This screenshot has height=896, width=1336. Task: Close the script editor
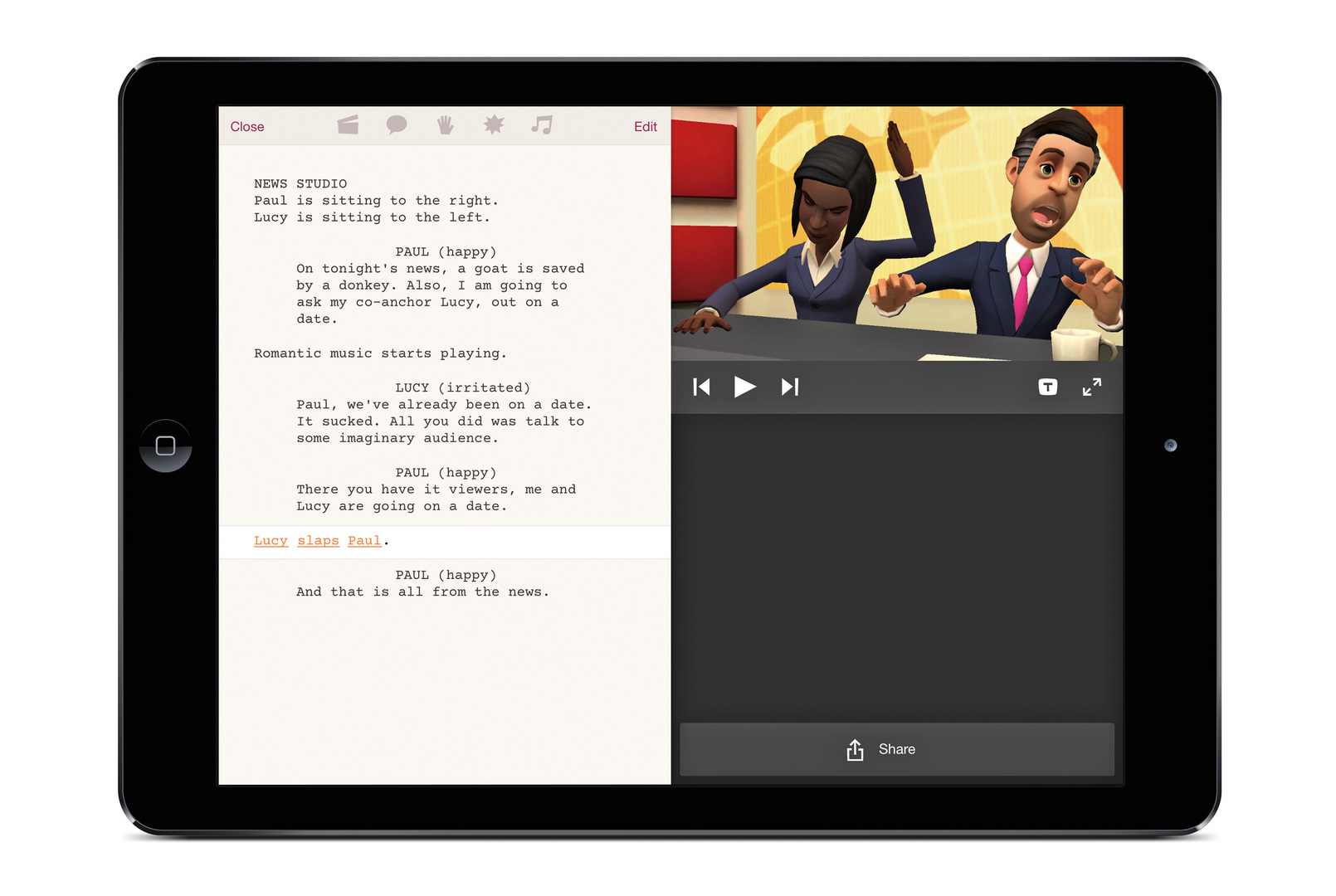tap(247, 127)
